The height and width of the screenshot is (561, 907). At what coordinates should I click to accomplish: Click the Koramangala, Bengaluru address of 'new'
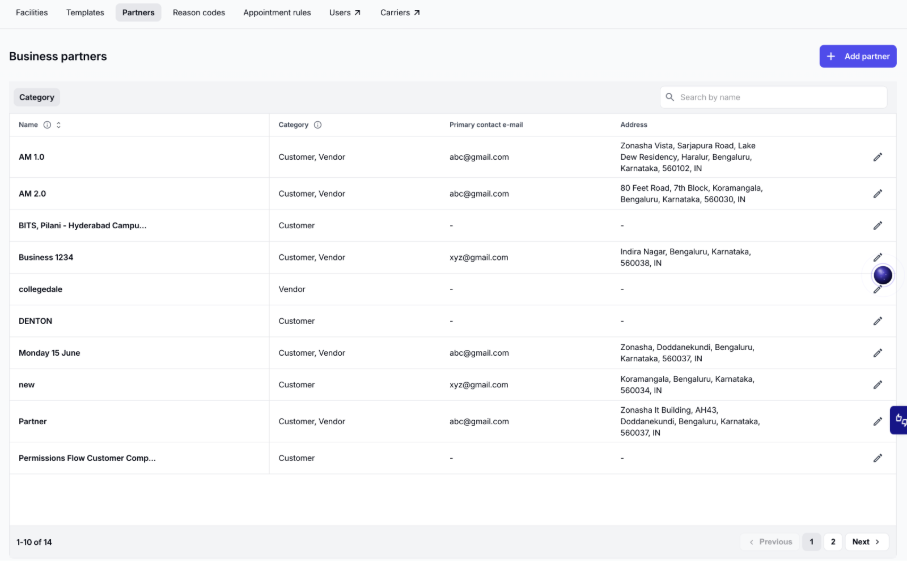(x=687, y=385)
